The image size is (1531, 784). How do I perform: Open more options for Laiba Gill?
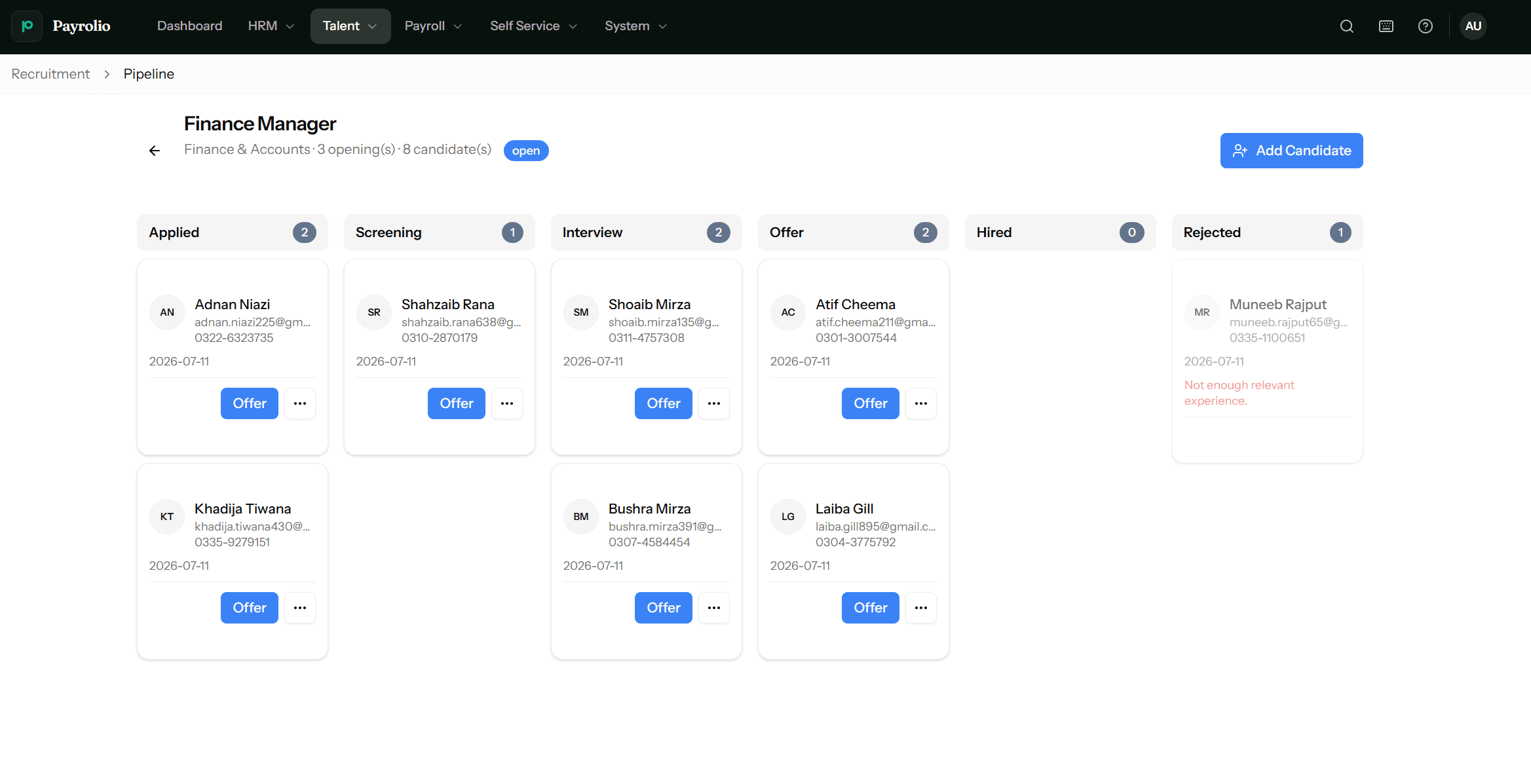(x=921, y=608)
